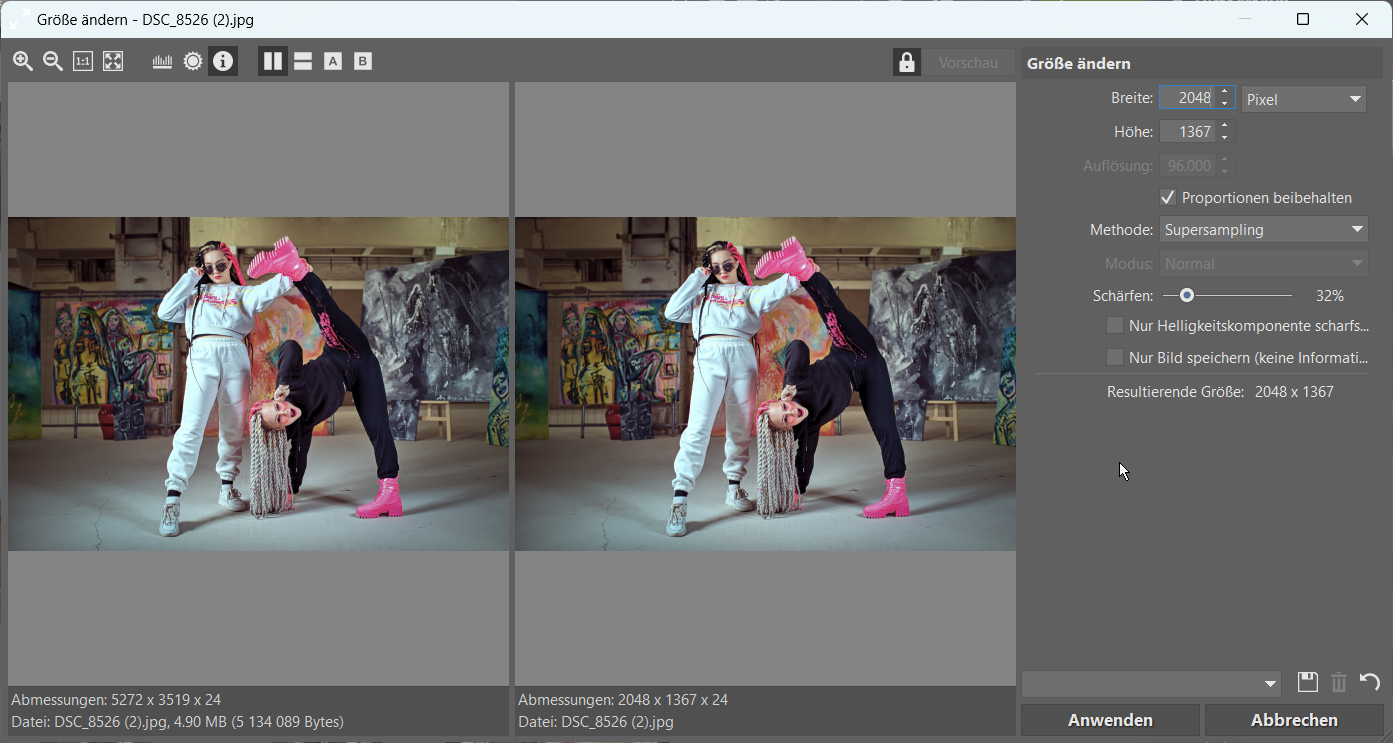Enable Nur Helligkeitskomponente schärfen checkbox

pyautogui.click(x=1114, y=325)
